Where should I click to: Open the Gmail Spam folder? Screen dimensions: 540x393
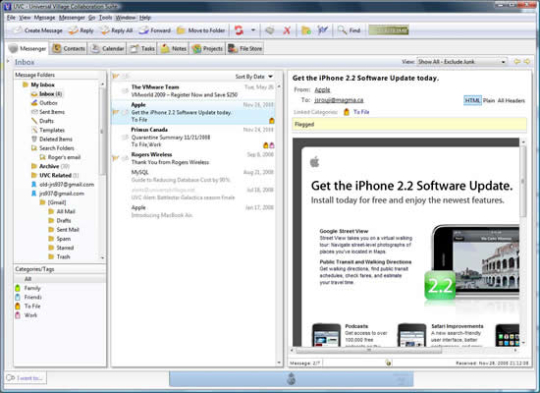pyautogui.click(x=60, y=239)
